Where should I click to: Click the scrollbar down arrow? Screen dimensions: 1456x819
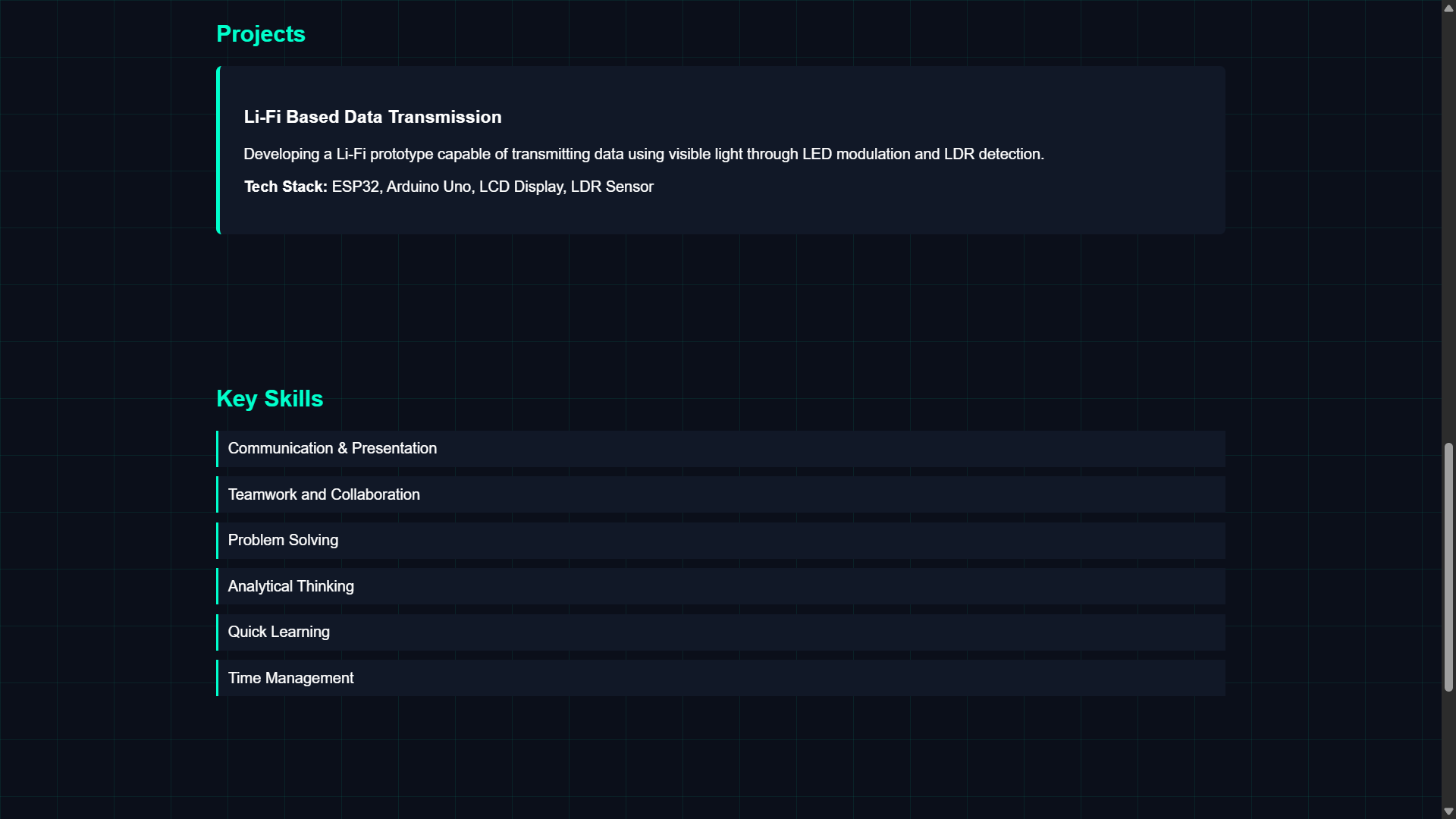pyautogui.click(x=1448, y=811)
